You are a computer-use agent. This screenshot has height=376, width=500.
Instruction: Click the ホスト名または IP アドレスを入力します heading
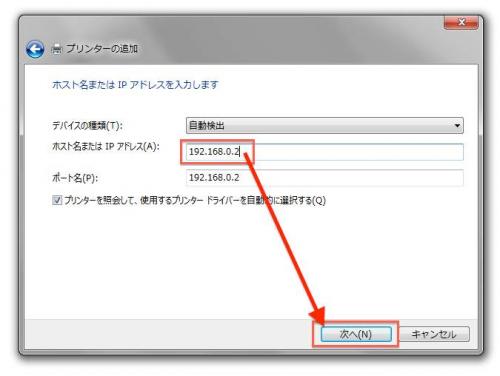click(135, 85)
